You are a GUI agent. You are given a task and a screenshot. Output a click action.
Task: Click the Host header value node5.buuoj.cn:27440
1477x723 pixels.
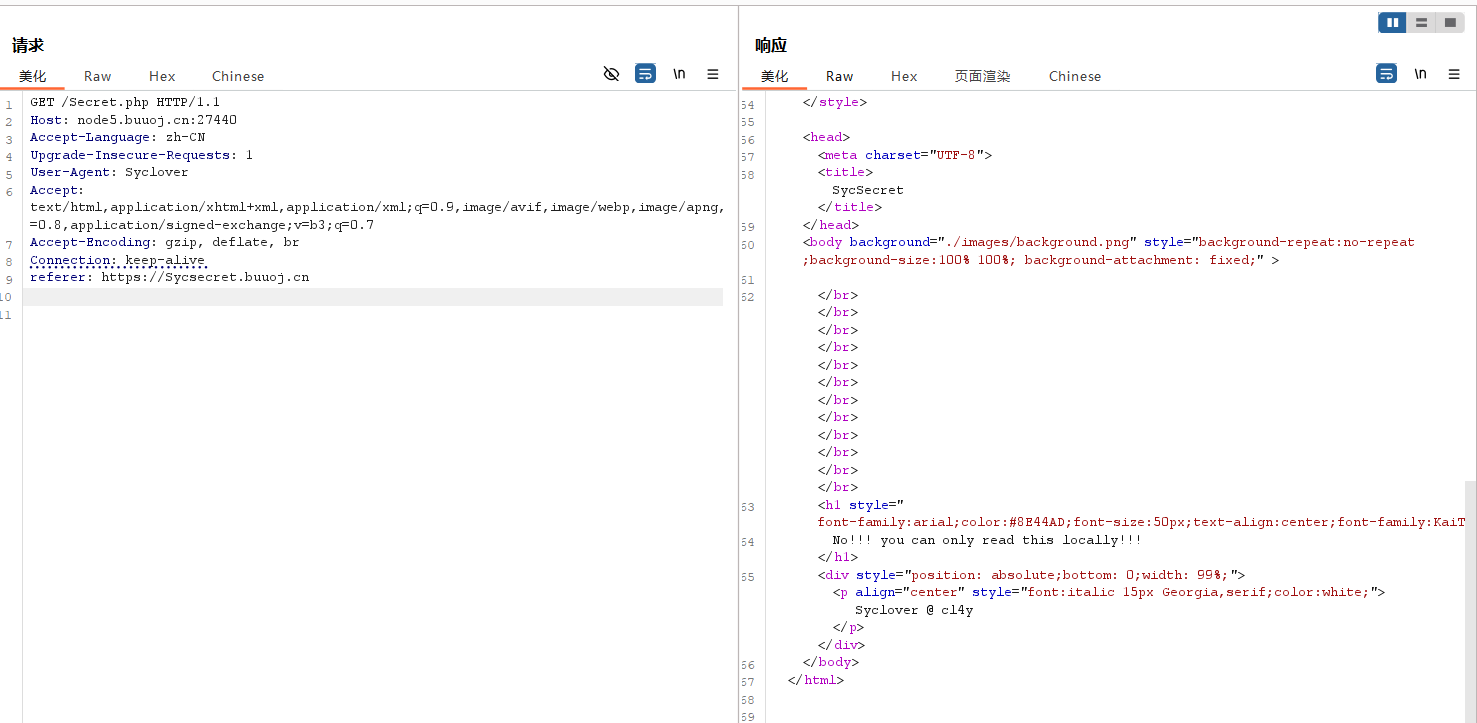click(157, 120)
